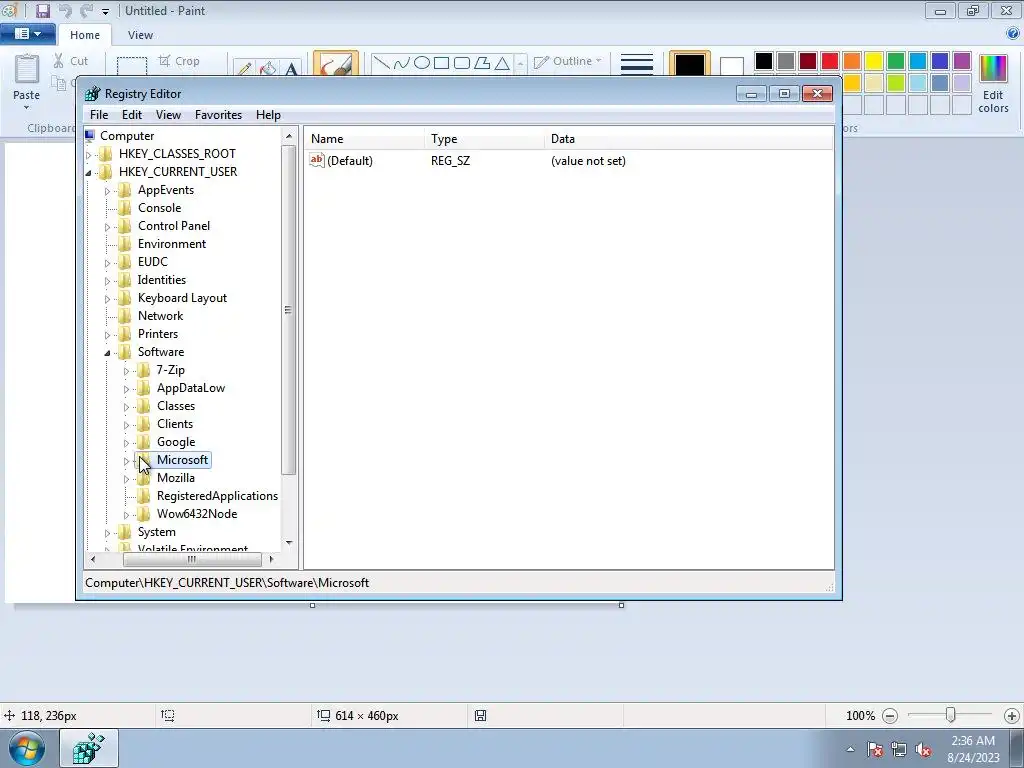Expand the Mozilla key
Viewport: 1024px width, 768px height.
tap(127, 479)
